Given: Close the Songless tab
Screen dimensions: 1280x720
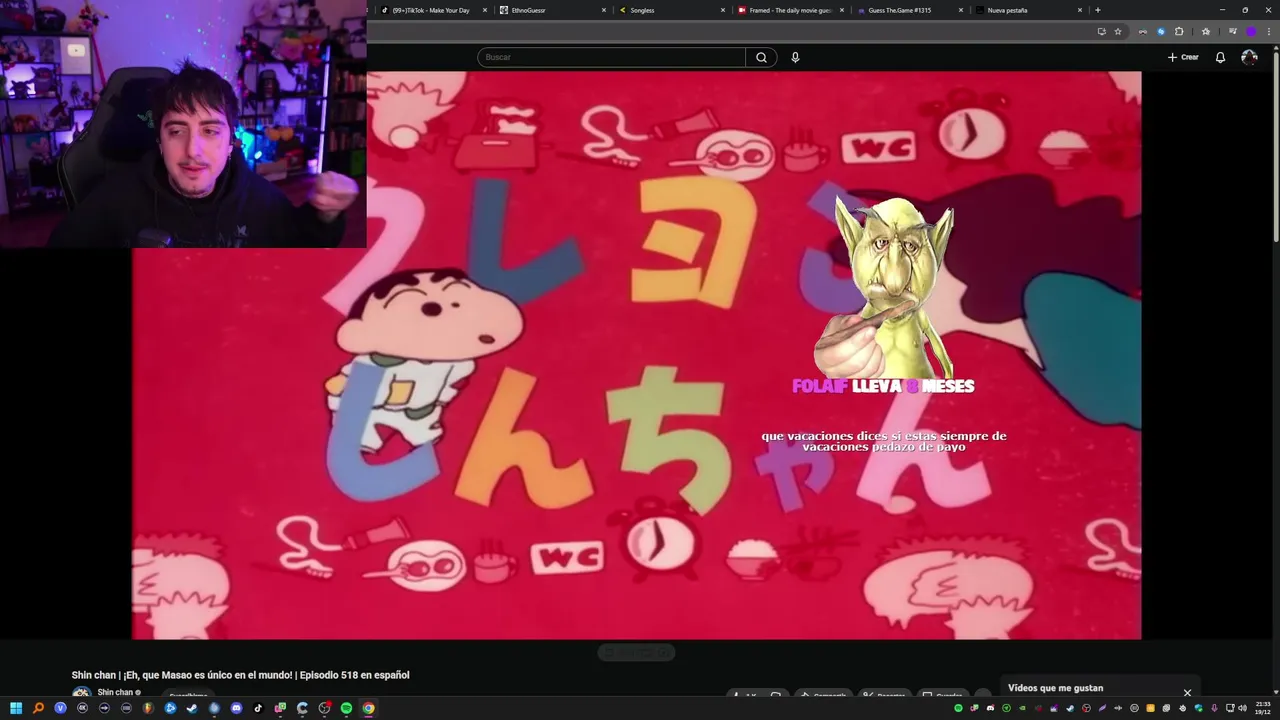Looking at the screenshot, I should coord(723,10).
